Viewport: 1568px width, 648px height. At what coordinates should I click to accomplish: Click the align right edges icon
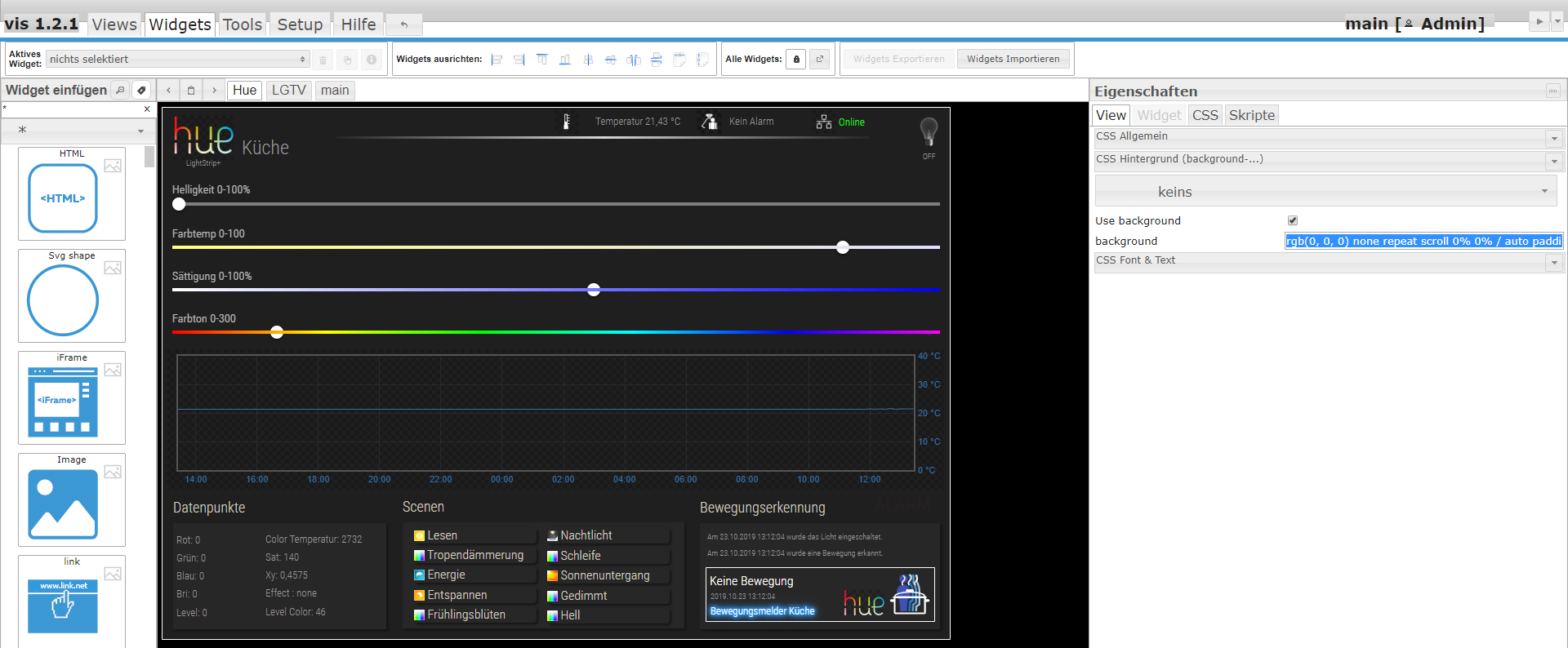[519, 60]
